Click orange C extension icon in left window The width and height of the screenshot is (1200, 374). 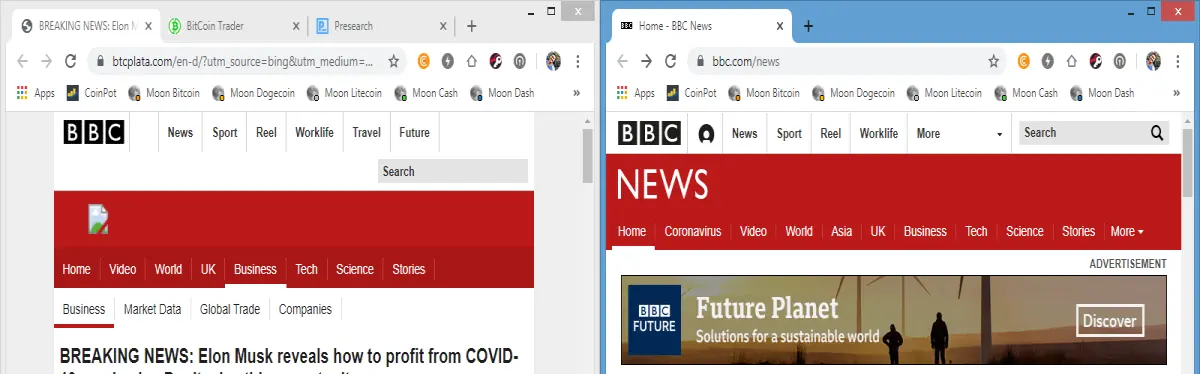point(423,61)
